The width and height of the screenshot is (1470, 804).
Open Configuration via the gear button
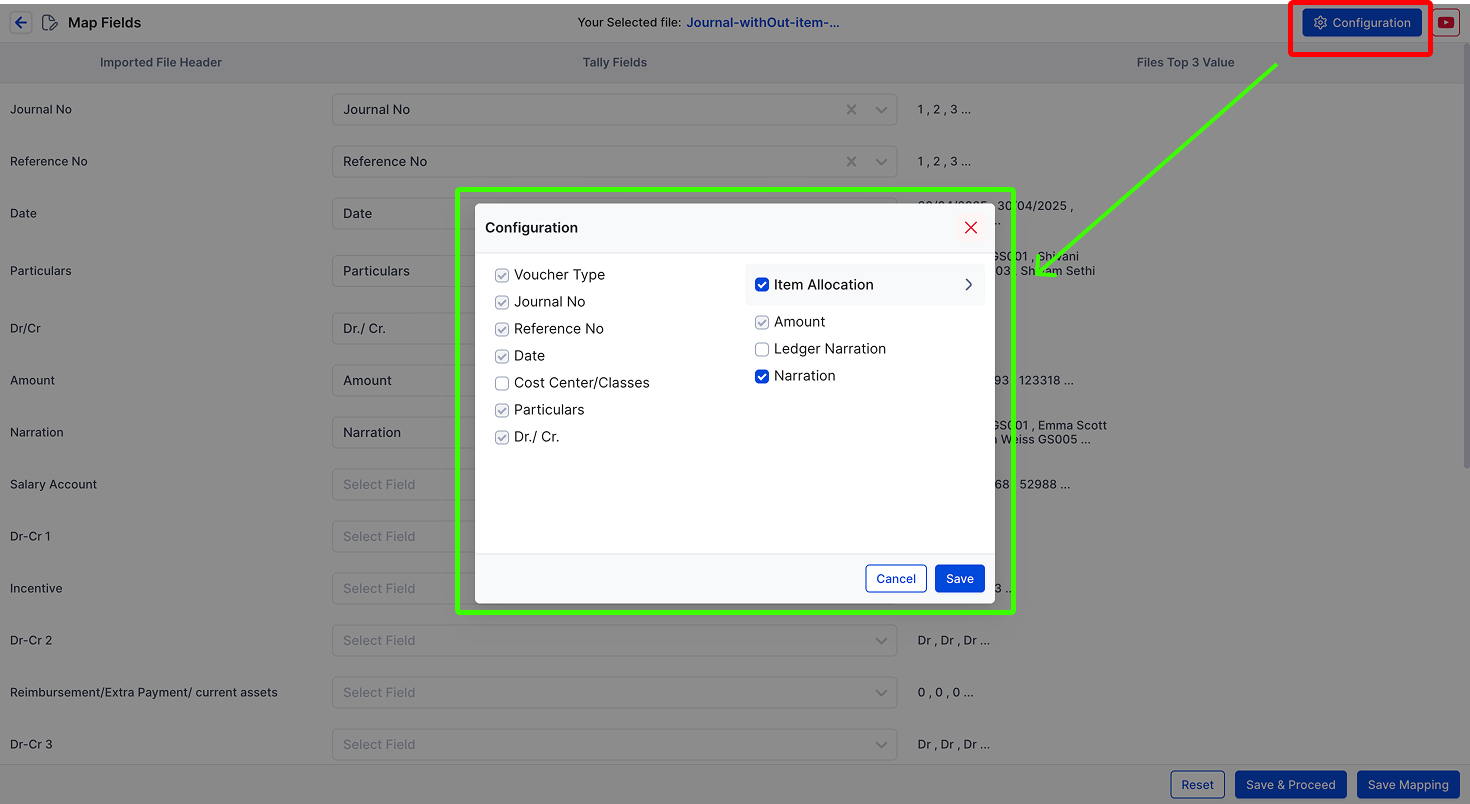click(x=1361, y=22)
